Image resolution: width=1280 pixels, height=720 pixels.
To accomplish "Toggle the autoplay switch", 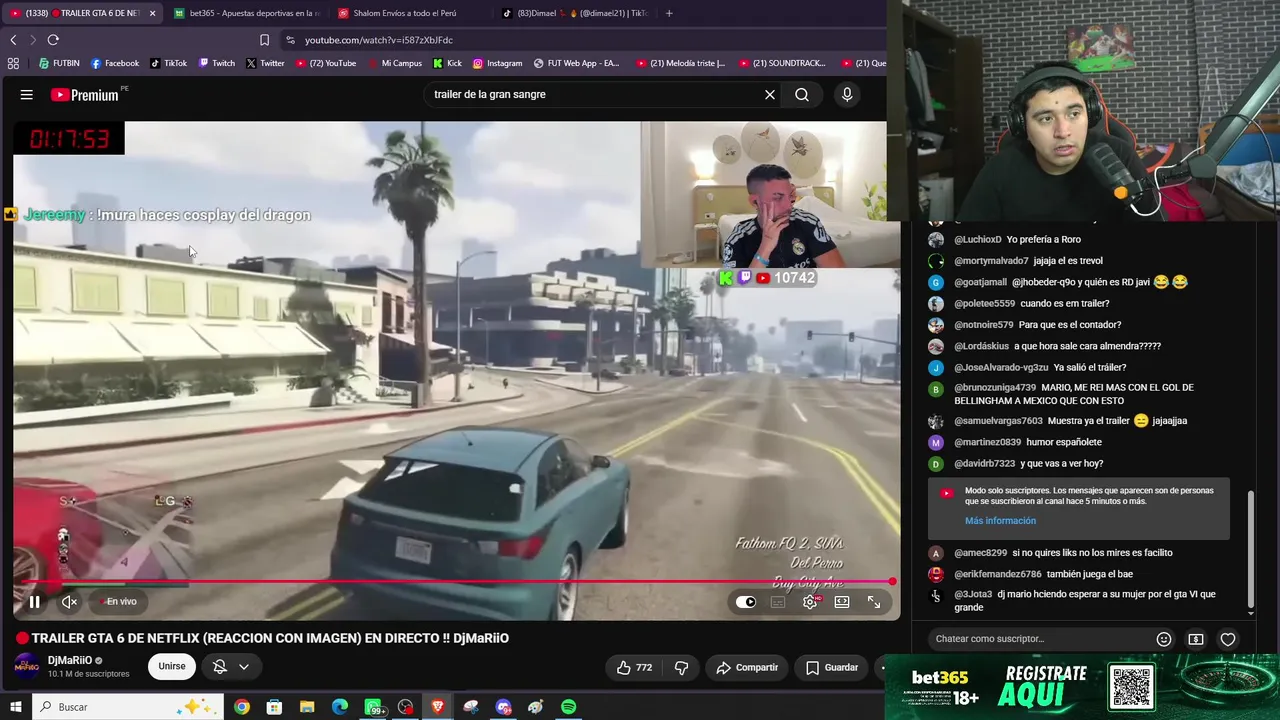I will [746, 602].
